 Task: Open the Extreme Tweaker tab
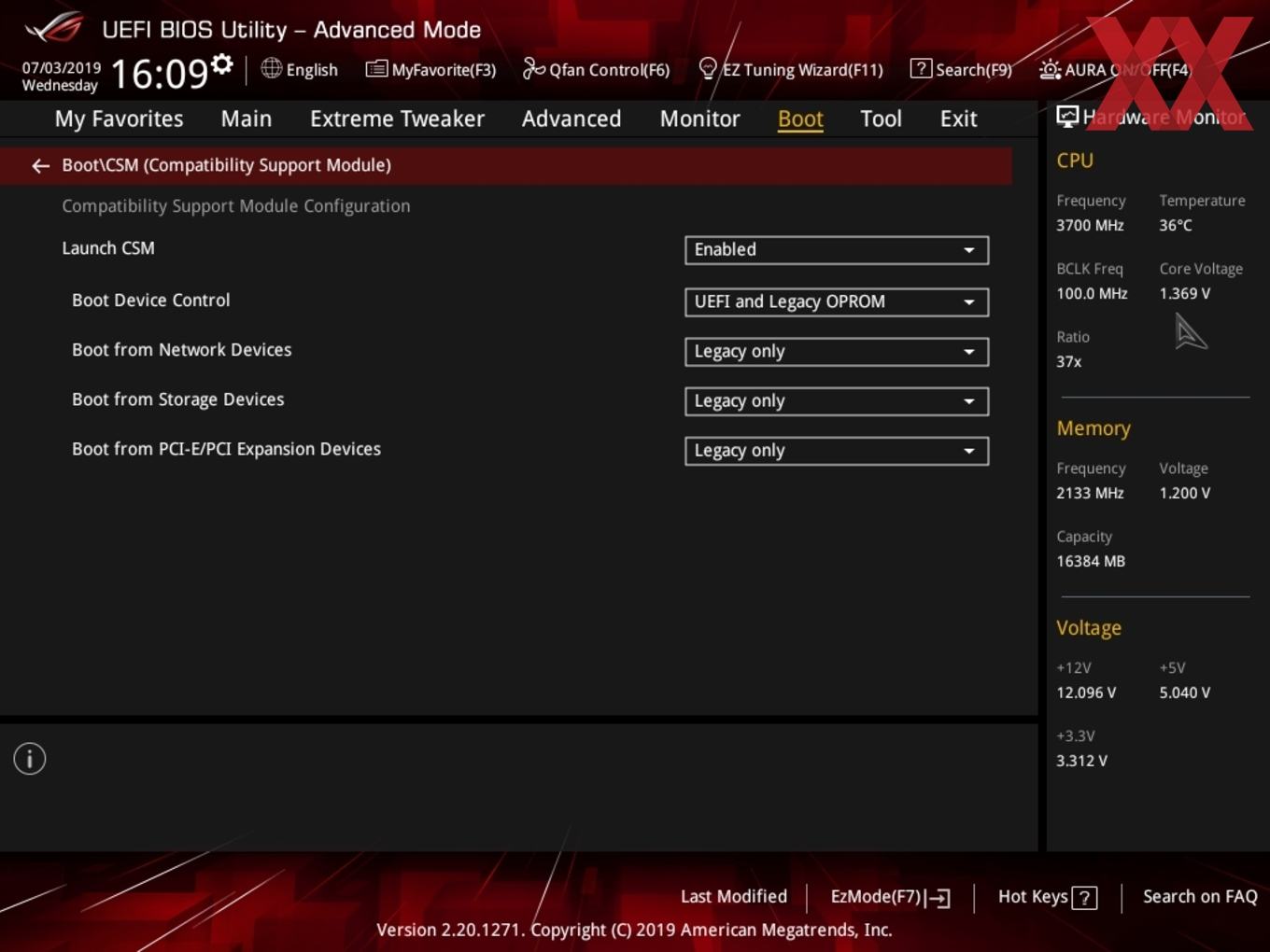click(x=397, y=119)
